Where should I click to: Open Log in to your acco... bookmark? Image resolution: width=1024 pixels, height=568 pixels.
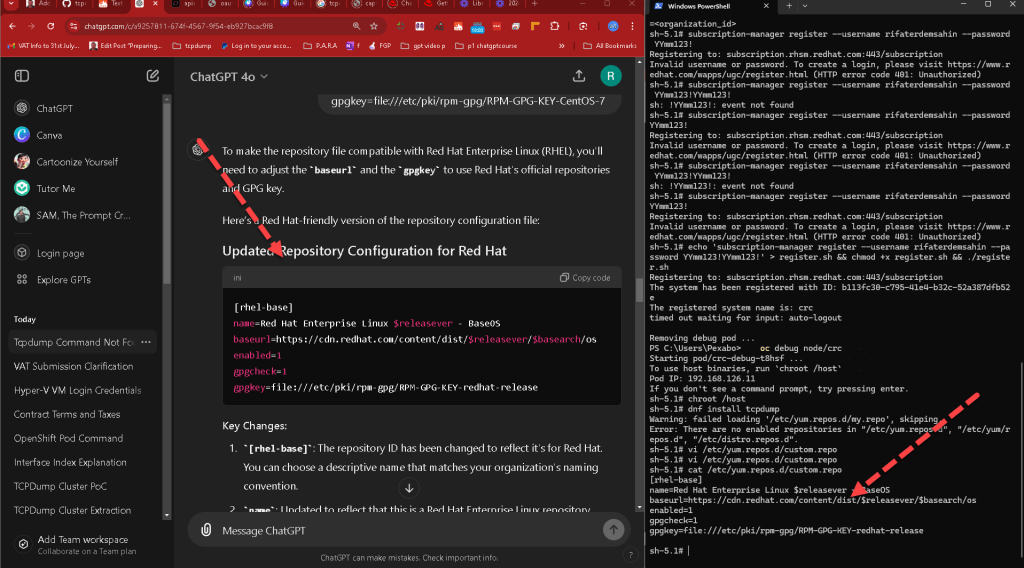tap(256, 46)
